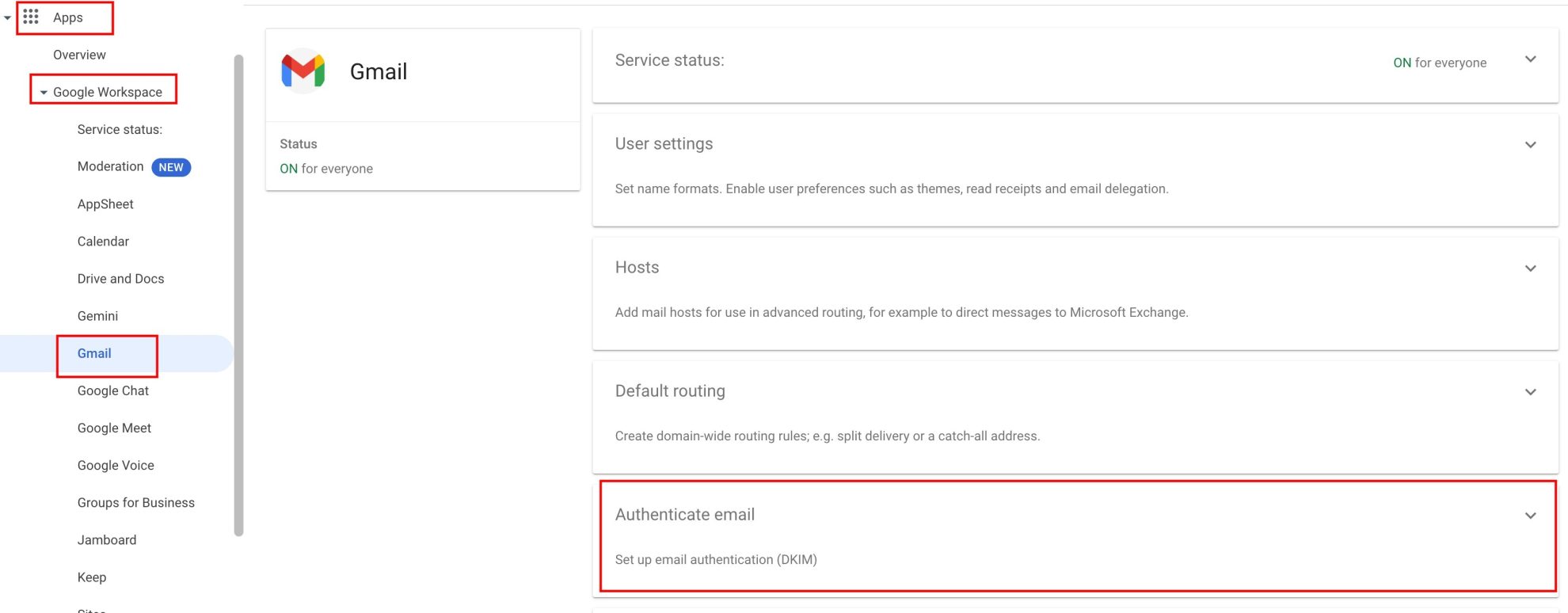Open Google Meet in the sidebar
The width and height of the screenshot is (1568, 613).
coord(114,428)
